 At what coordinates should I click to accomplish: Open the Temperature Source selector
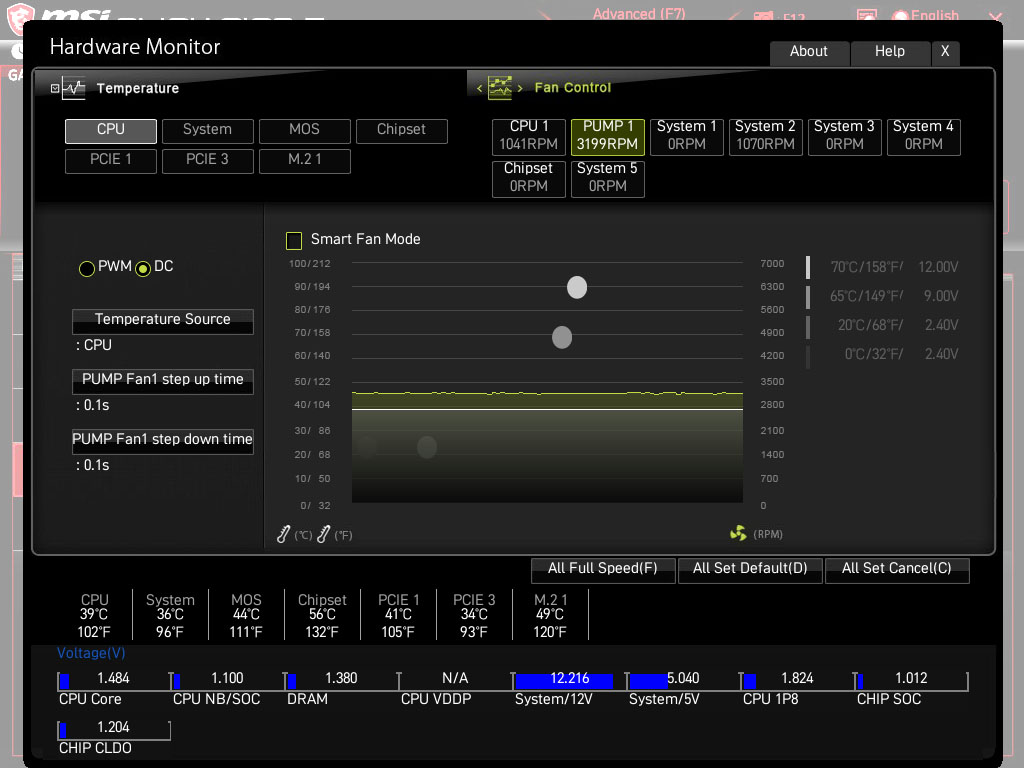point(162,320)
